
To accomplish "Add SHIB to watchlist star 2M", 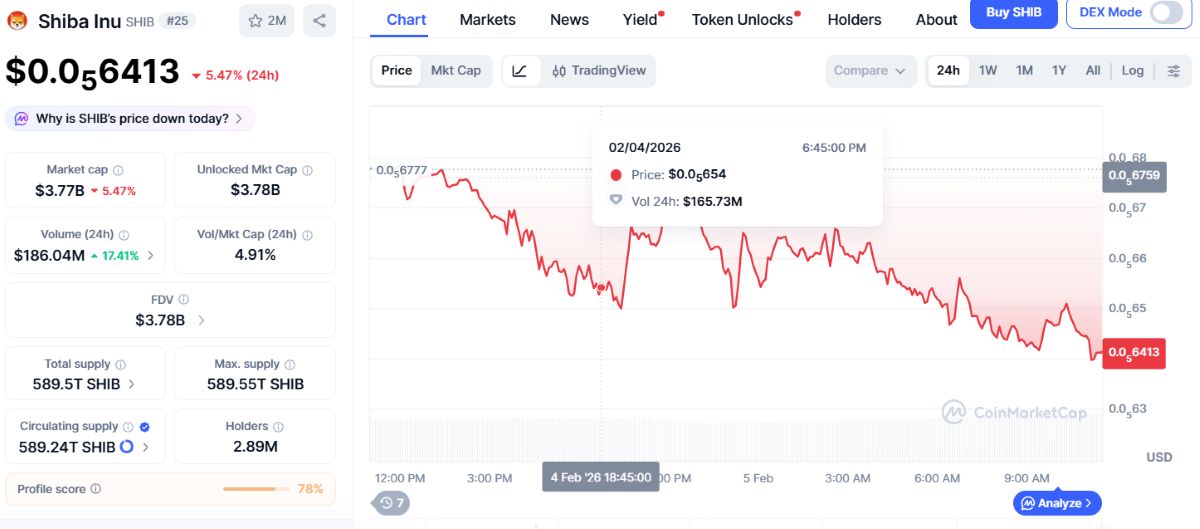I will 267,20.
